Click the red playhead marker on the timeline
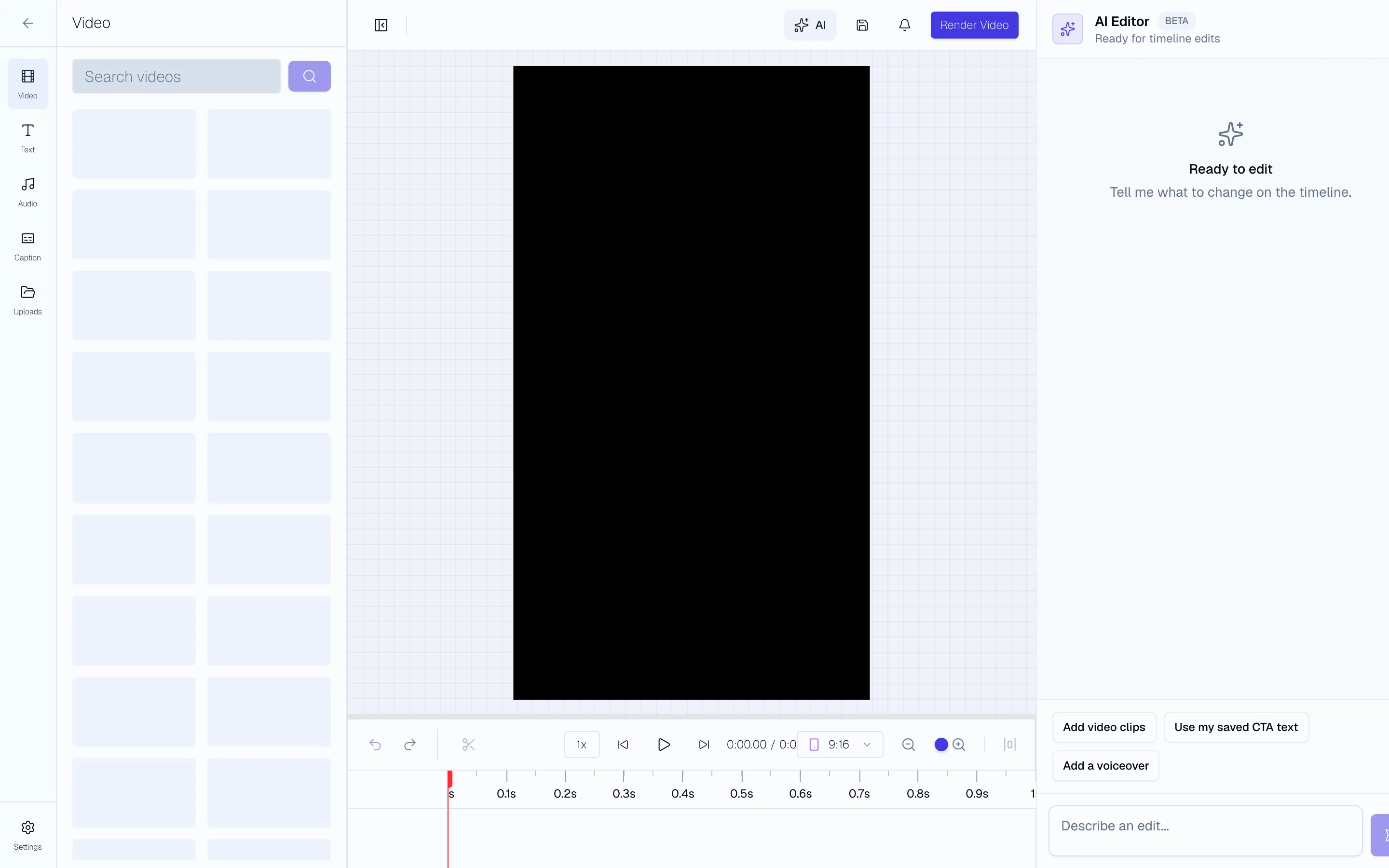Screen dimensions: 1389x868 coord(450,778)
